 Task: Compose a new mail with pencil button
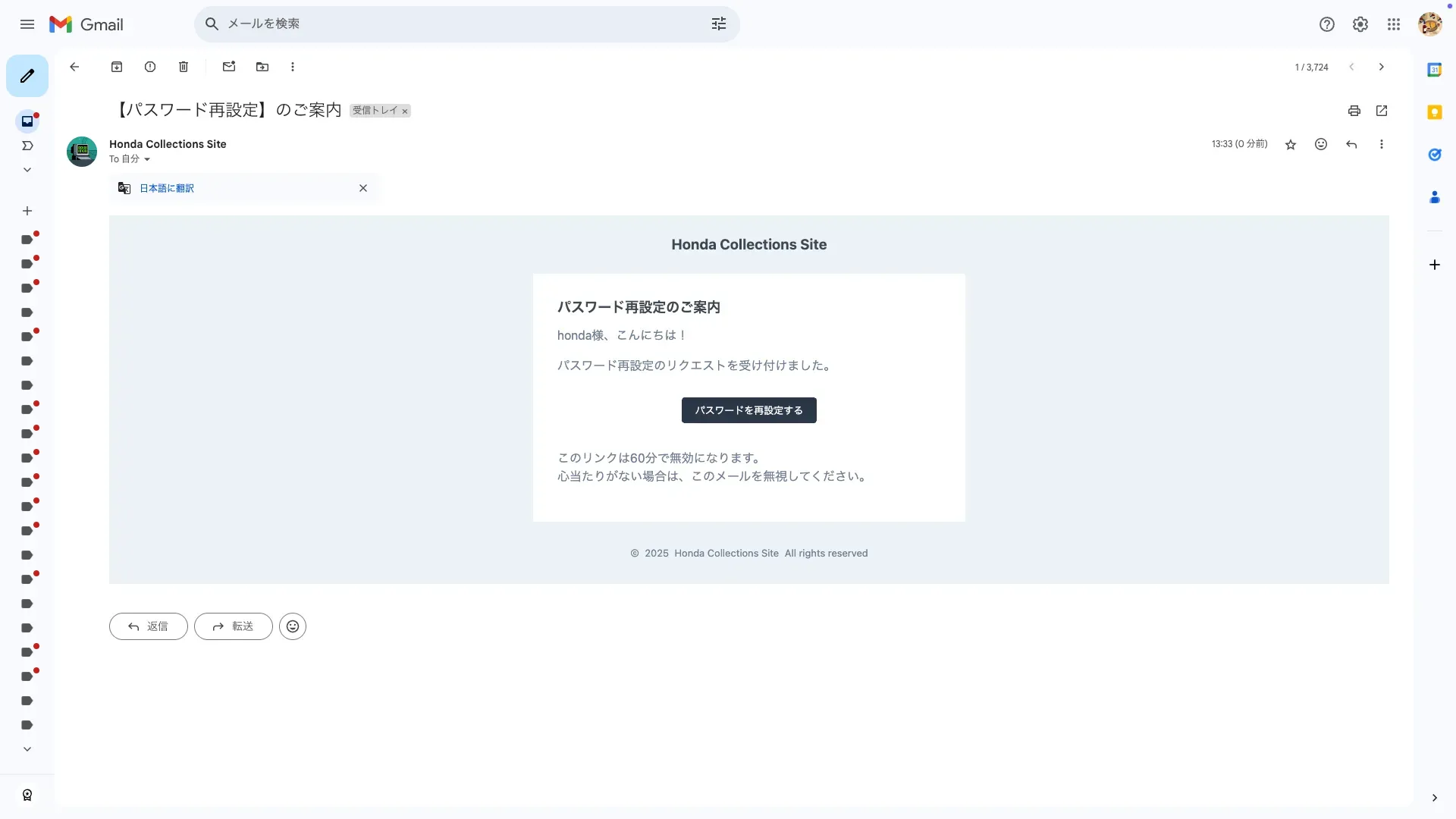click(x=27, y=76)
